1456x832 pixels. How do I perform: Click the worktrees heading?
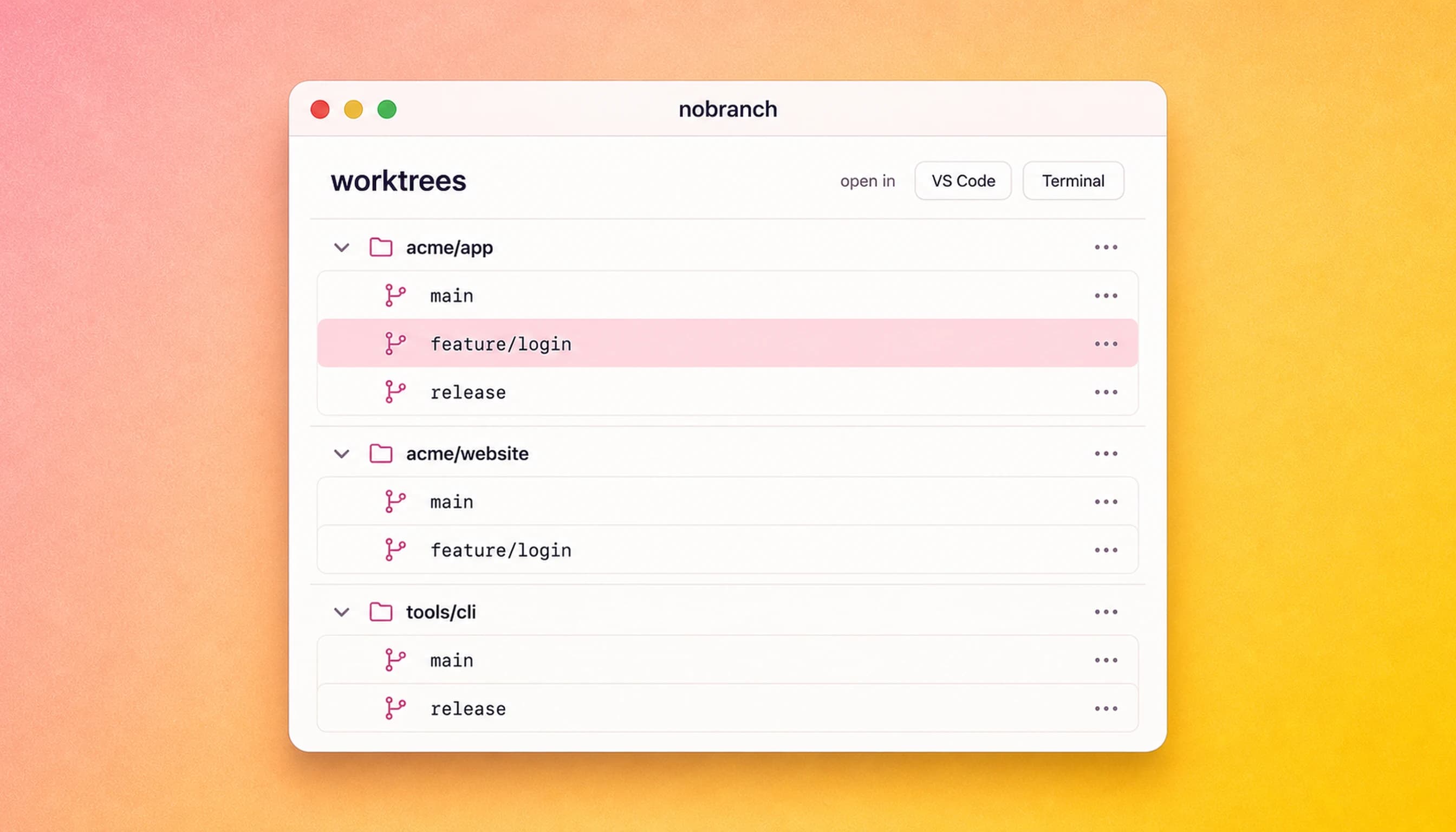tap(398, 181)
